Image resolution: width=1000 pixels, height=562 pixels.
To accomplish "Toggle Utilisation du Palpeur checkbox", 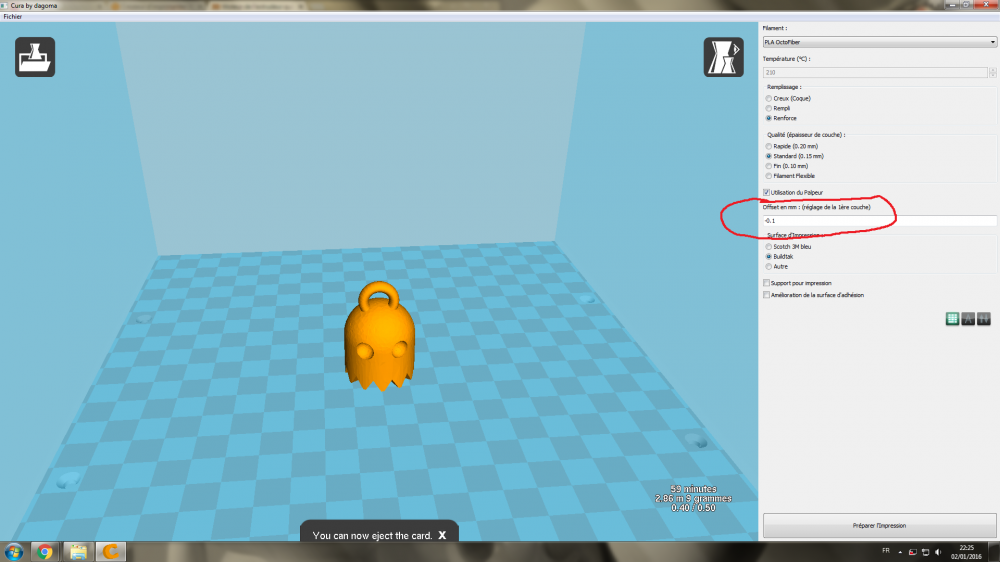I will [767, 193].
